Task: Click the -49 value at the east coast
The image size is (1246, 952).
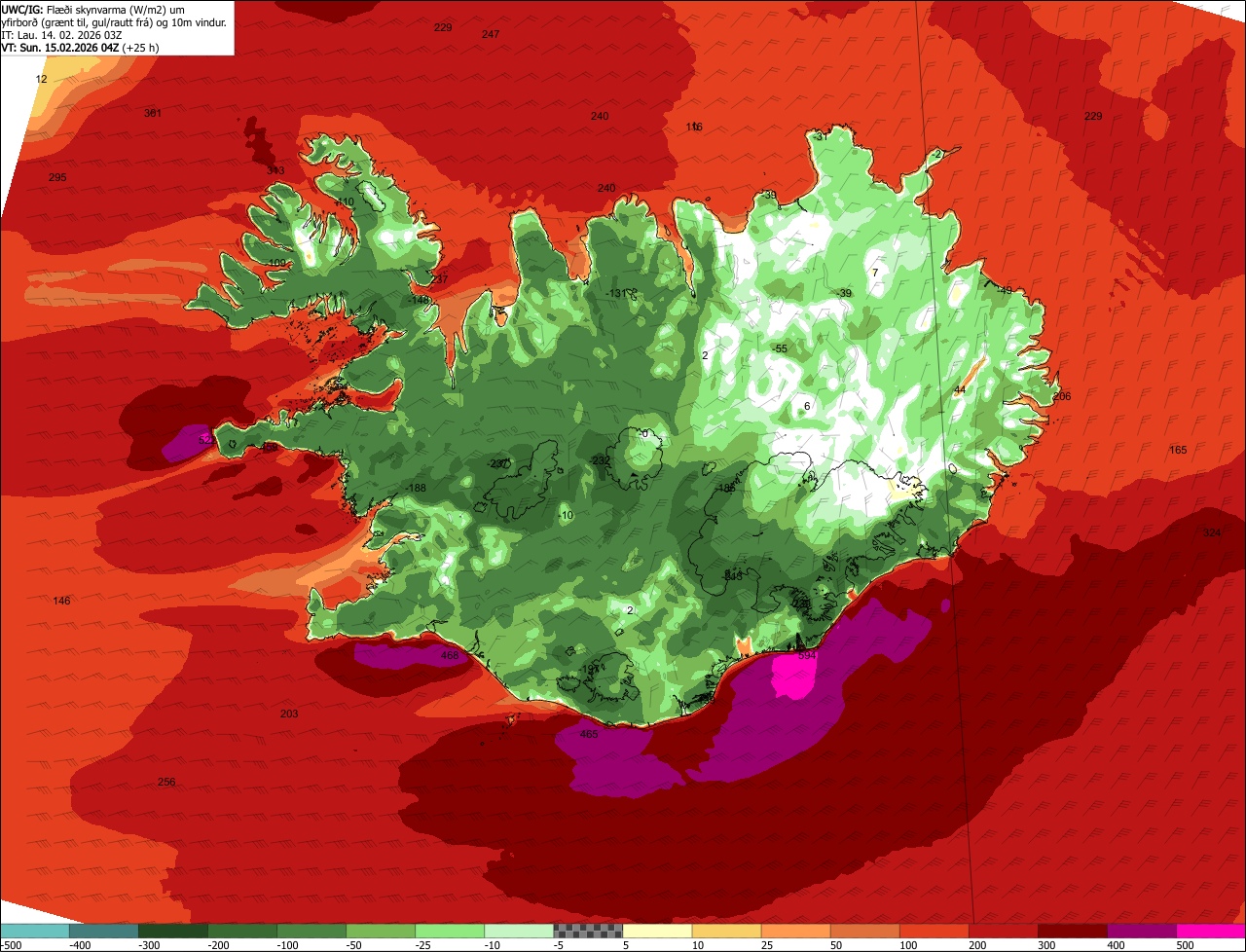Action: [1005, 290]
